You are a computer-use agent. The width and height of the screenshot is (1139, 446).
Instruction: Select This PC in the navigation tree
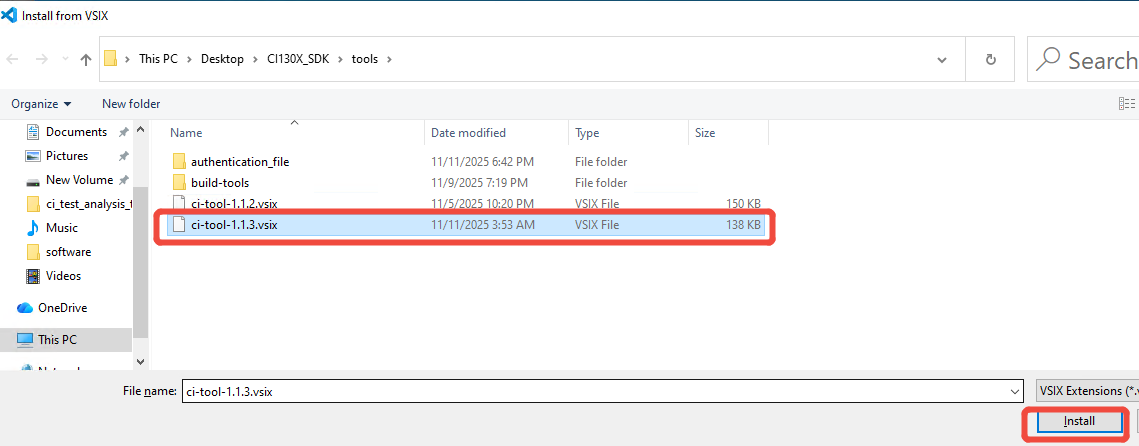click(57, 340)
